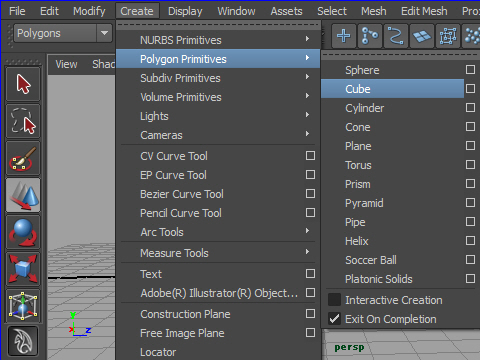This screenshot has width=480, height=360.
Task: Open Cone options box
Action: click(x=470, y=127)
